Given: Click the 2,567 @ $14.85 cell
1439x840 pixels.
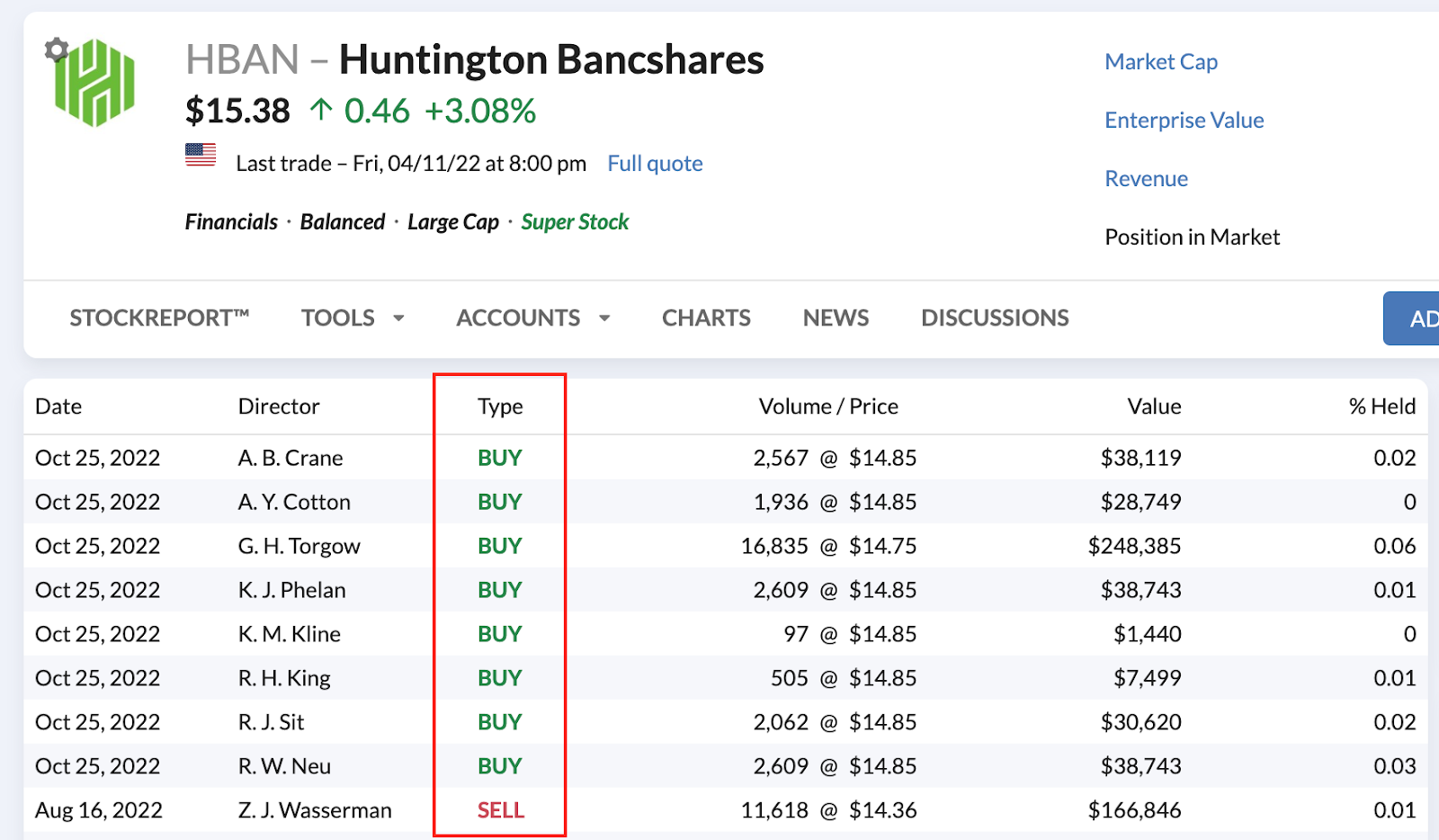Looking at the screenshot, I should [835, 459].
